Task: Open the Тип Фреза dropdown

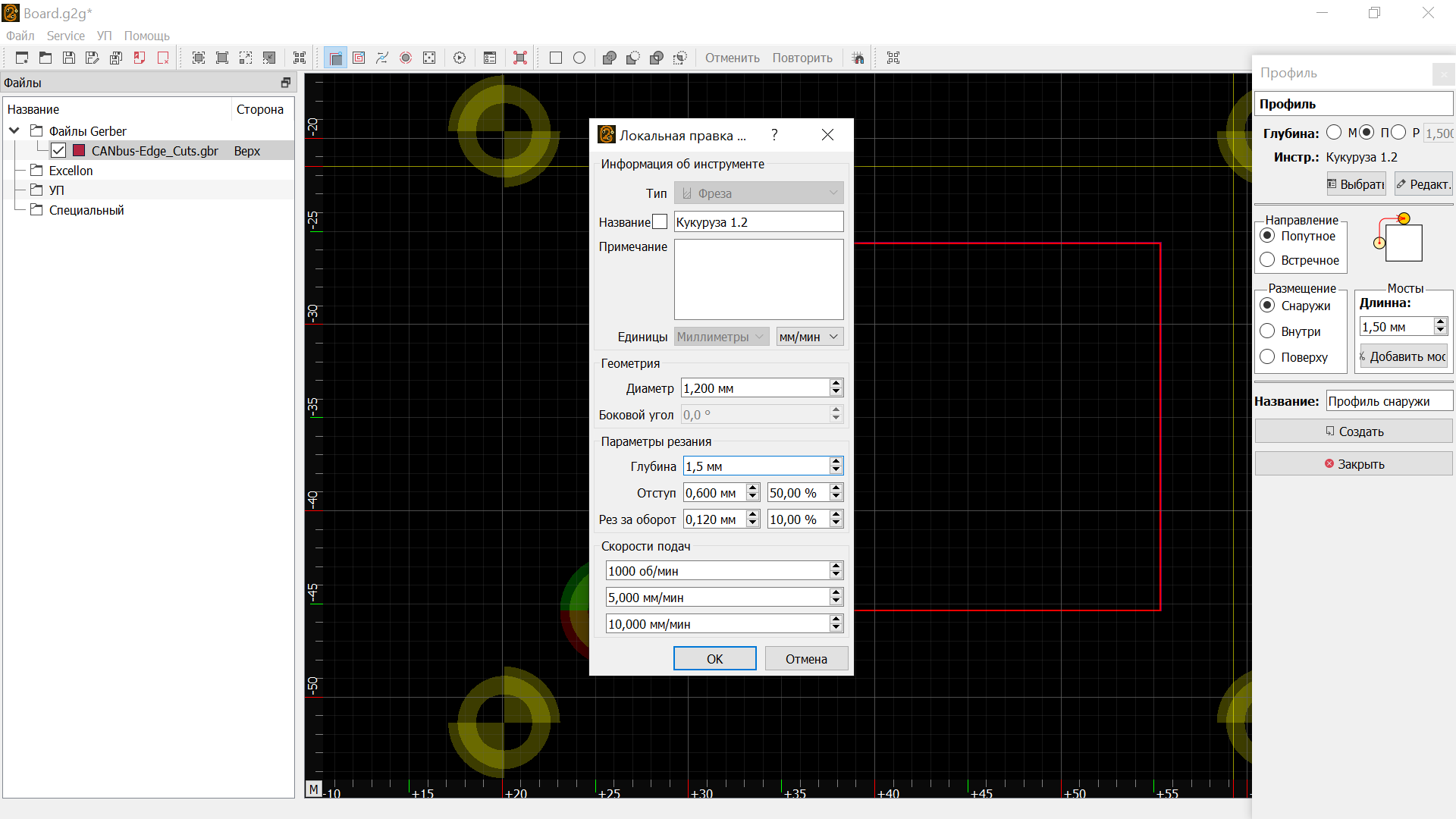Action: [758, 193]
